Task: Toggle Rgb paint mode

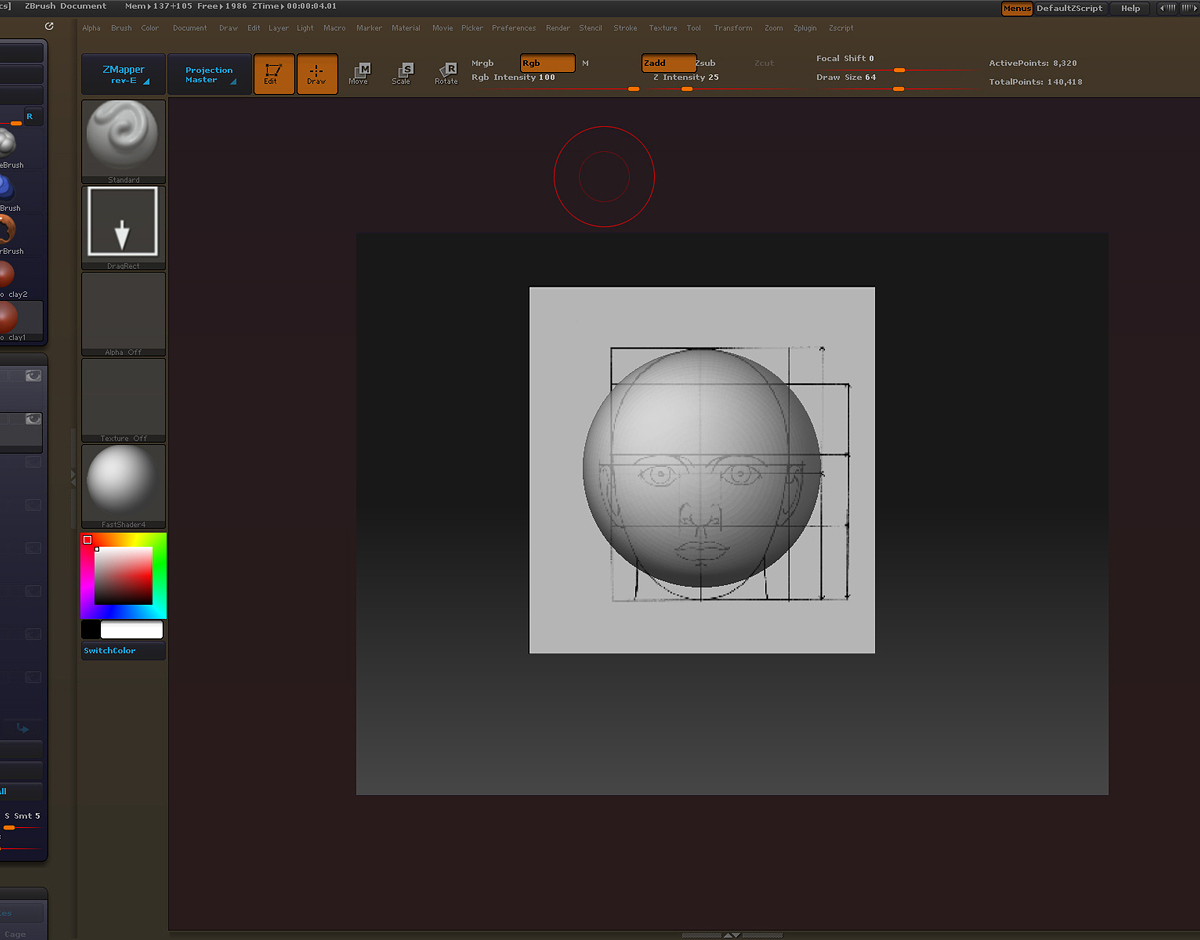Action: coord(547,63)
